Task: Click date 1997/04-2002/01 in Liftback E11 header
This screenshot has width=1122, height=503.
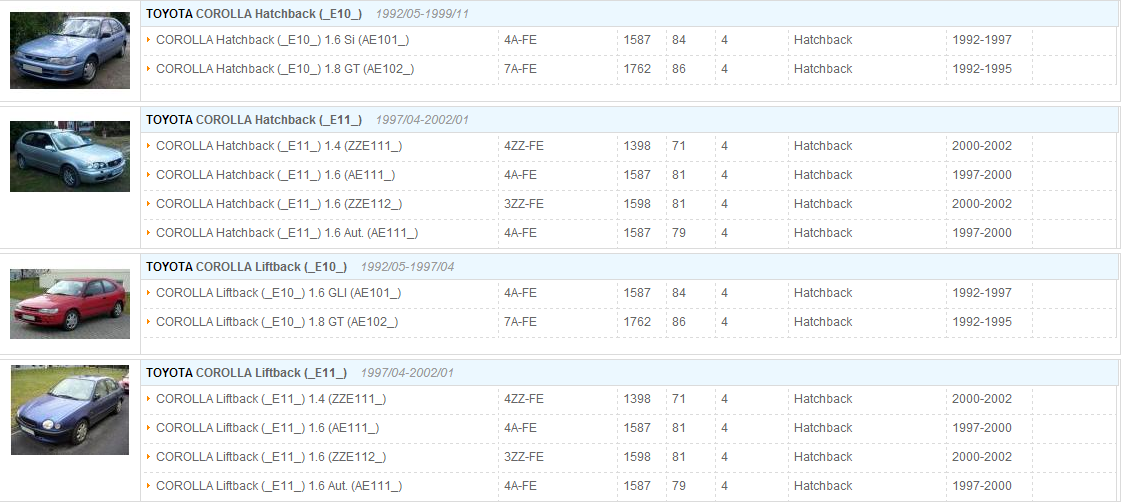Action: point(407,373)
